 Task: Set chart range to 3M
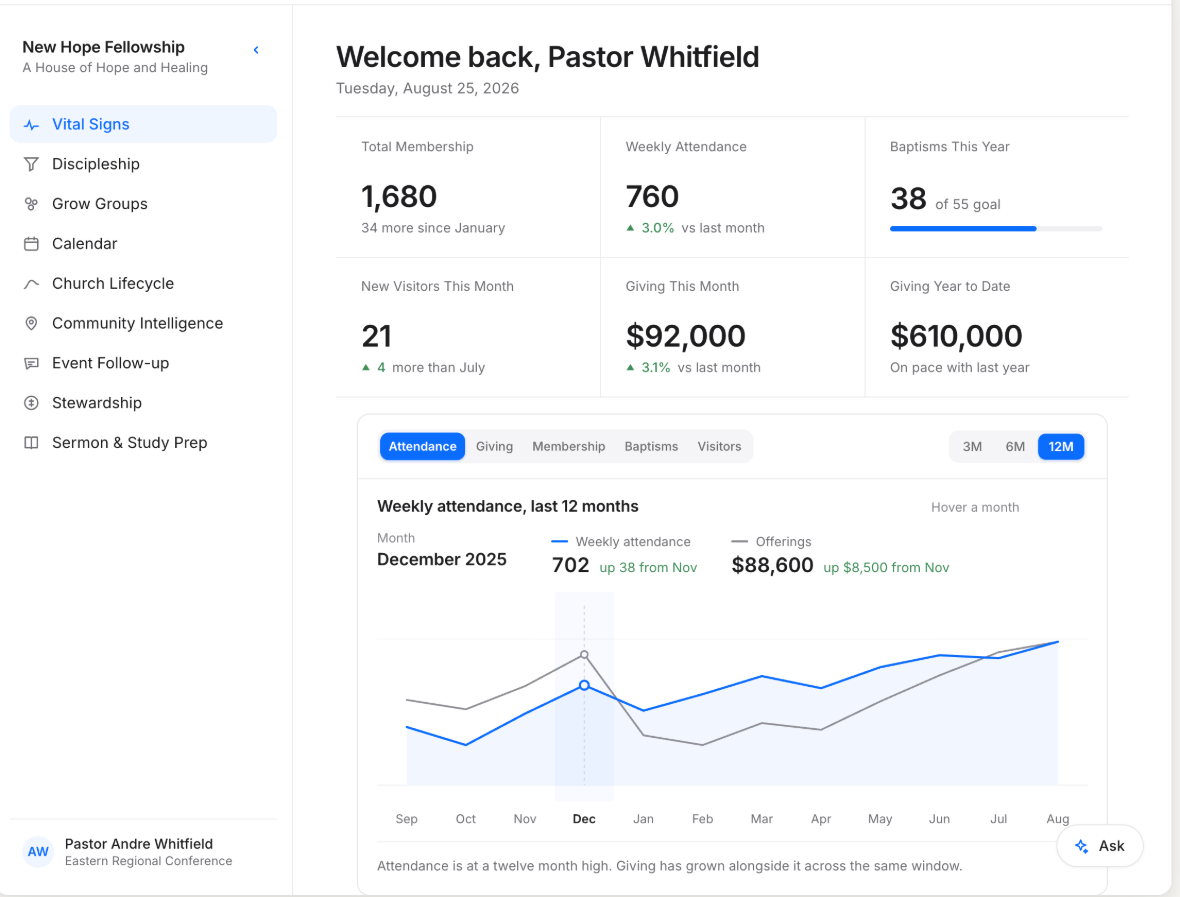point(972,447)
